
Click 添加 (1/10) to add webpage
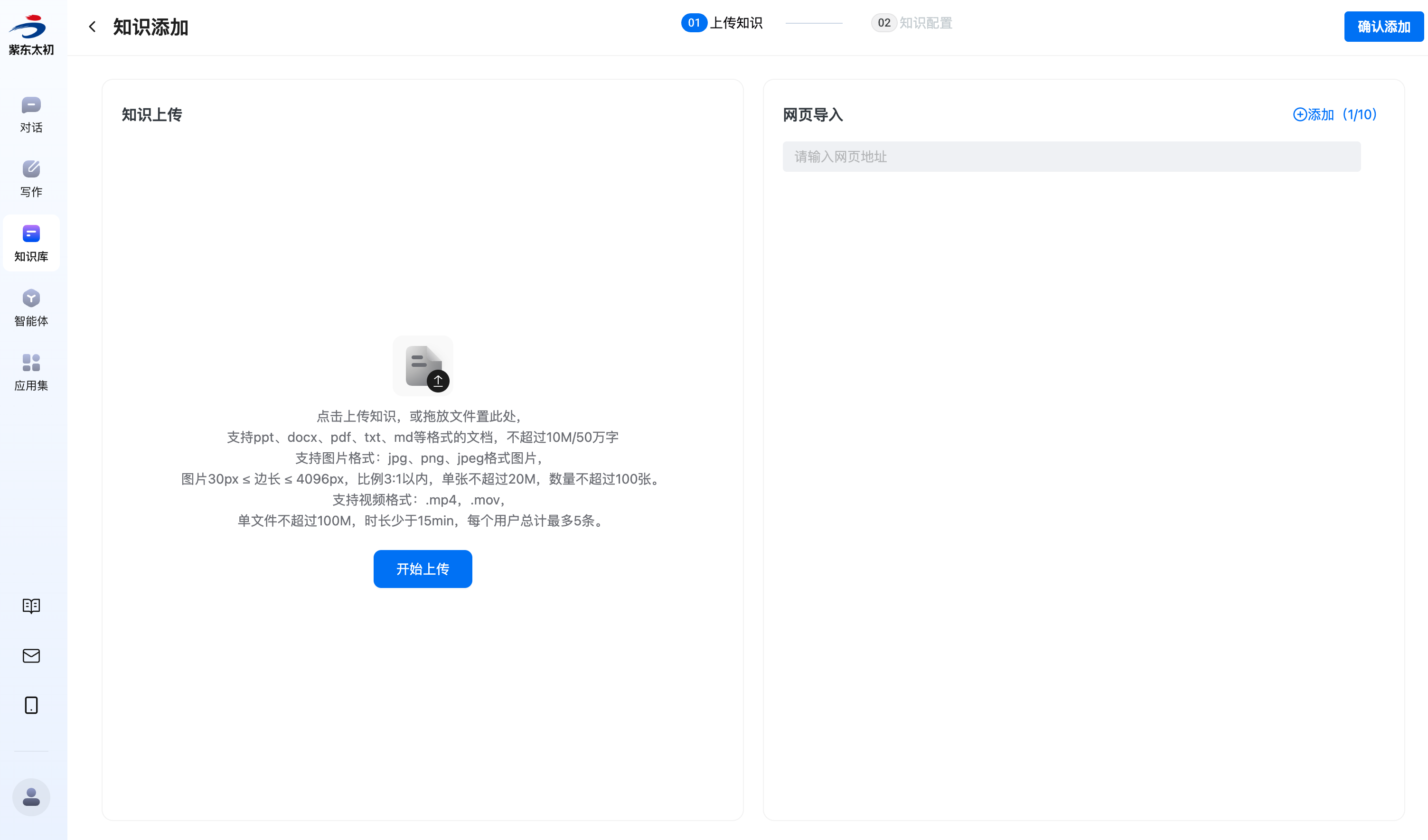[1334, 114]
